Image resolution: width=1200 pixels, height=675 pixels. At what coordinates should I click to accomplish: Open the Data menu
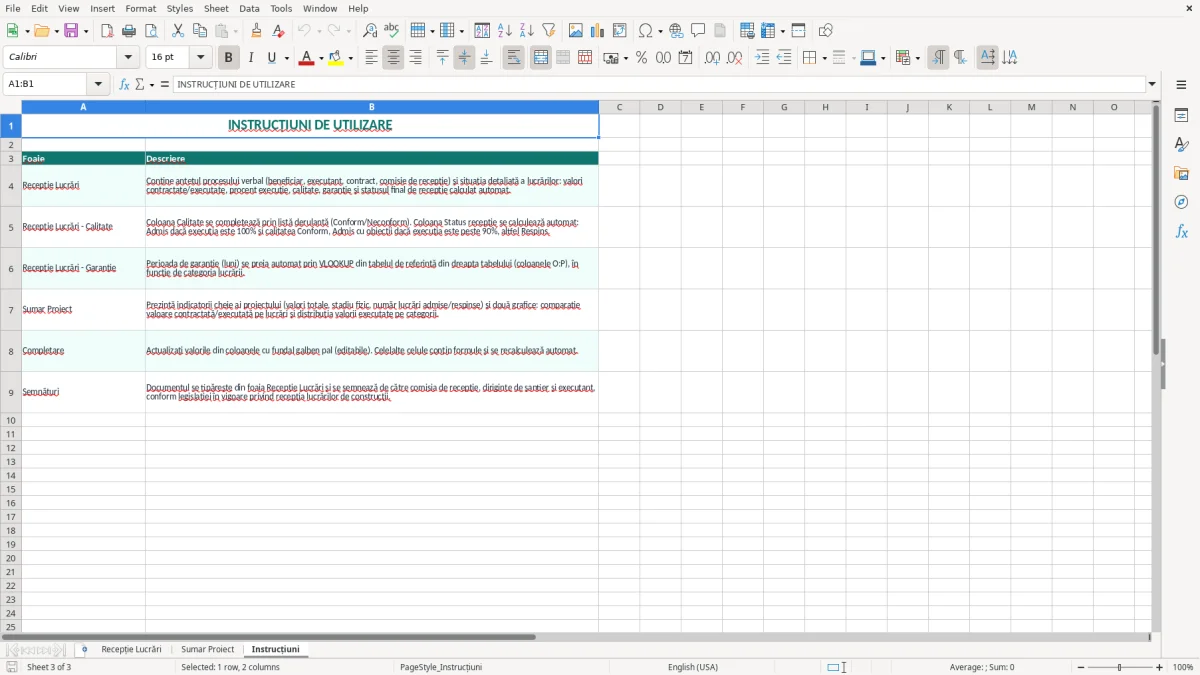coord(249,9)
